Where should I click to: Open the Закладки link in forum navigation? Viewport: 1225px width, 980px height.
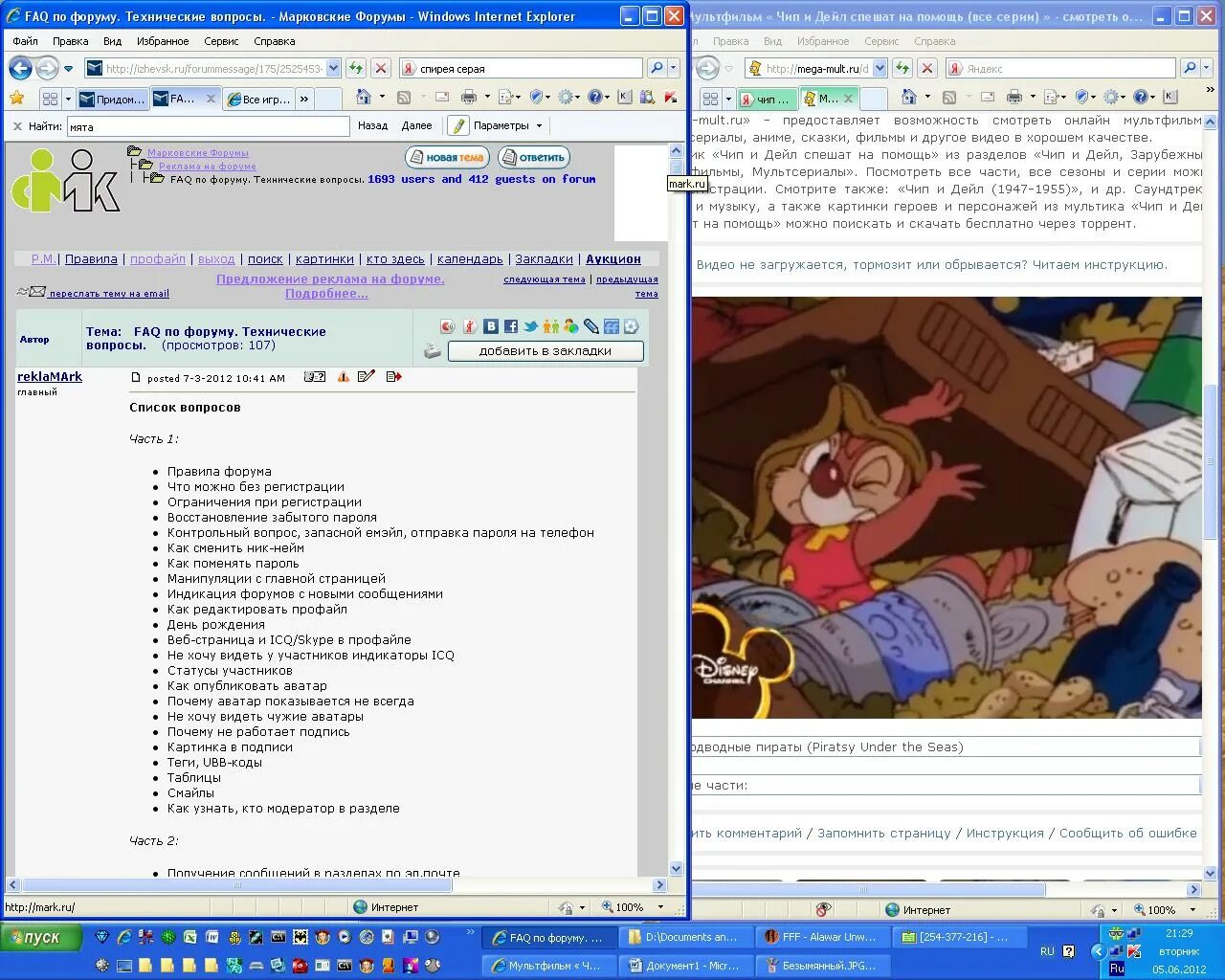(544, 259)
